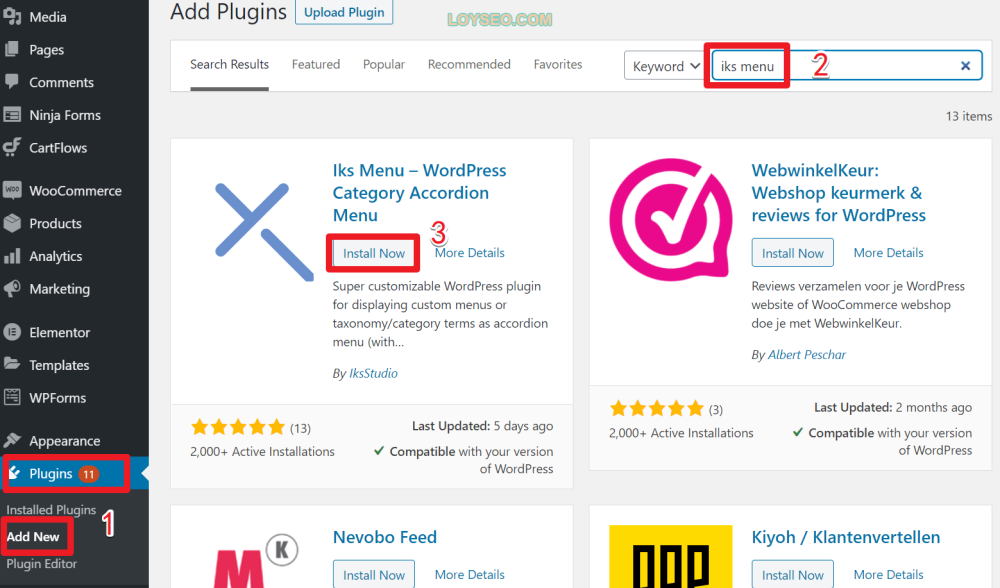
Task: Select Add New under Plugins
Action: tap(33, 537)
